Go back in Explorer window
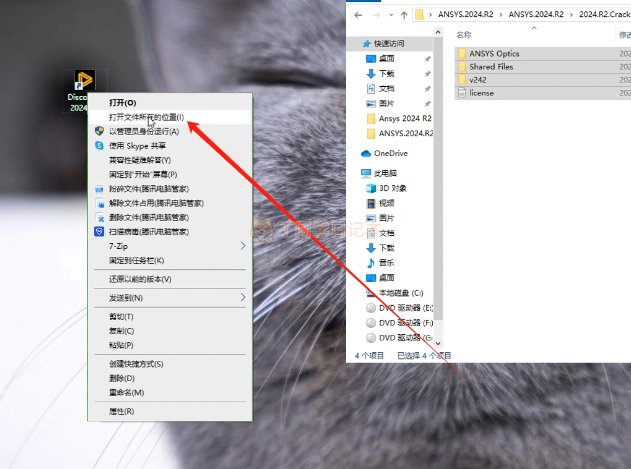The image size is (631, 469). tap(358, 15)
